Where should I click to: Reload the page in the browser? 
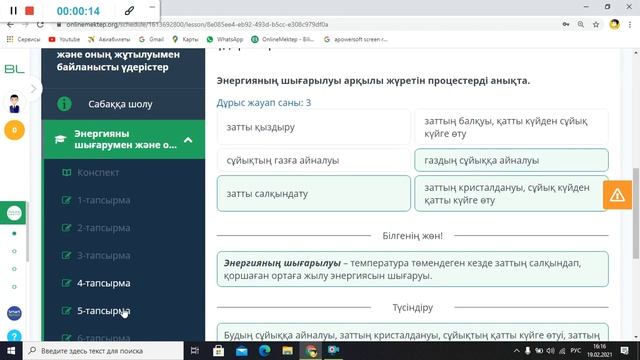pyautogui.click(x=40, y=24)
